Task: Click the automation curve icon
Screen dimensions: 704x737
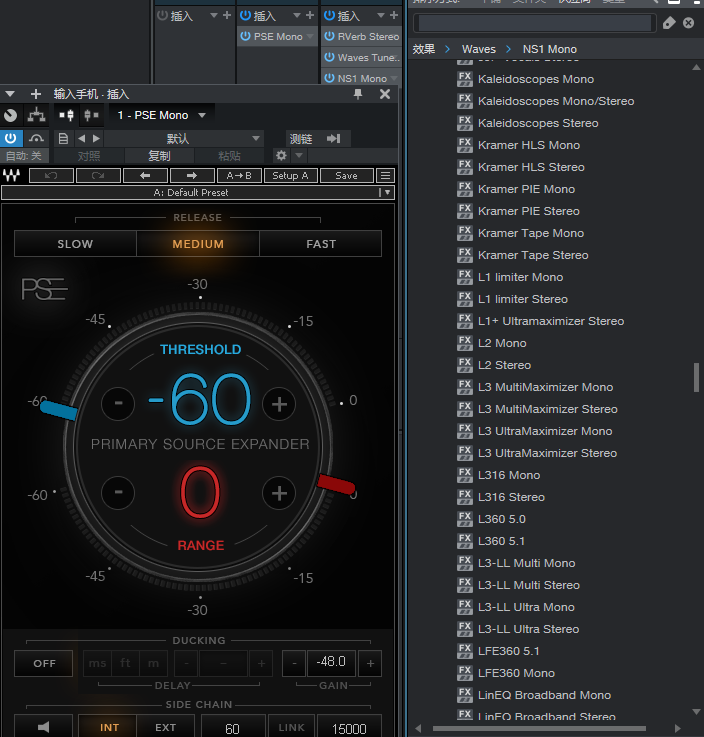Action: click(x=36, y=139)
